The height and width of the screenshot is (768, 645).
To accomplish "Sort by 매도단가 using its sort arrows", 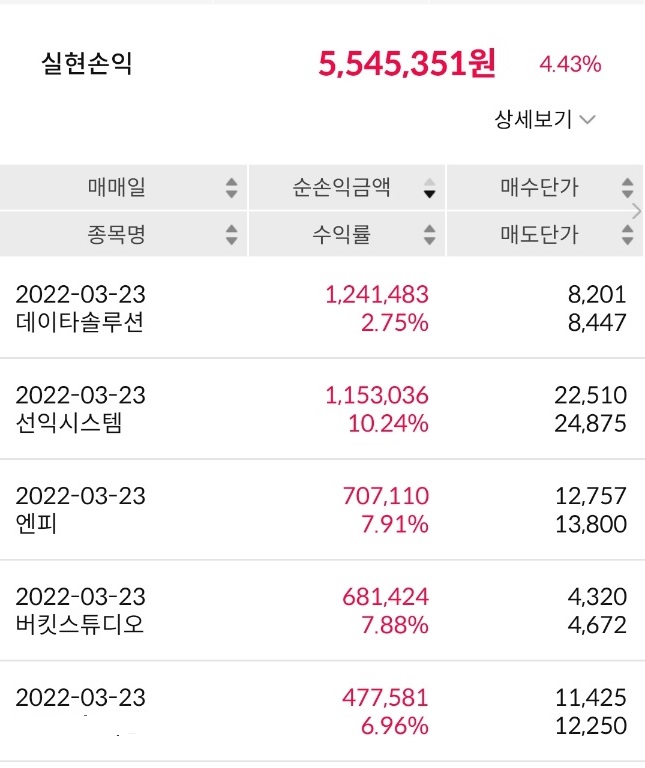I will point(627,235).
